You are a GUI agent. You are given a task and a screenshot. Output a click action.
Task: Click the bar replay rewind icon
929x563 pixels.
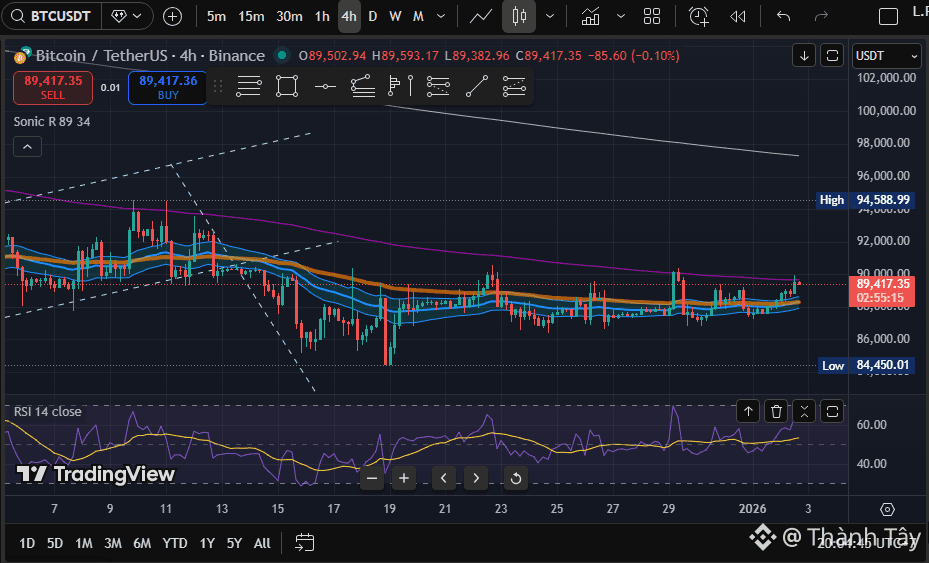[738, 16]
